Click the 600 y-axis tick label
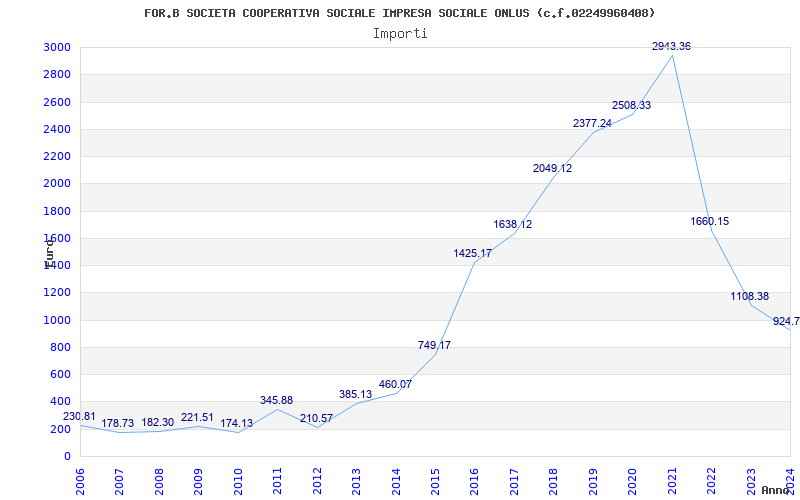Screen dimensions: 800x500 click(62, 374)
